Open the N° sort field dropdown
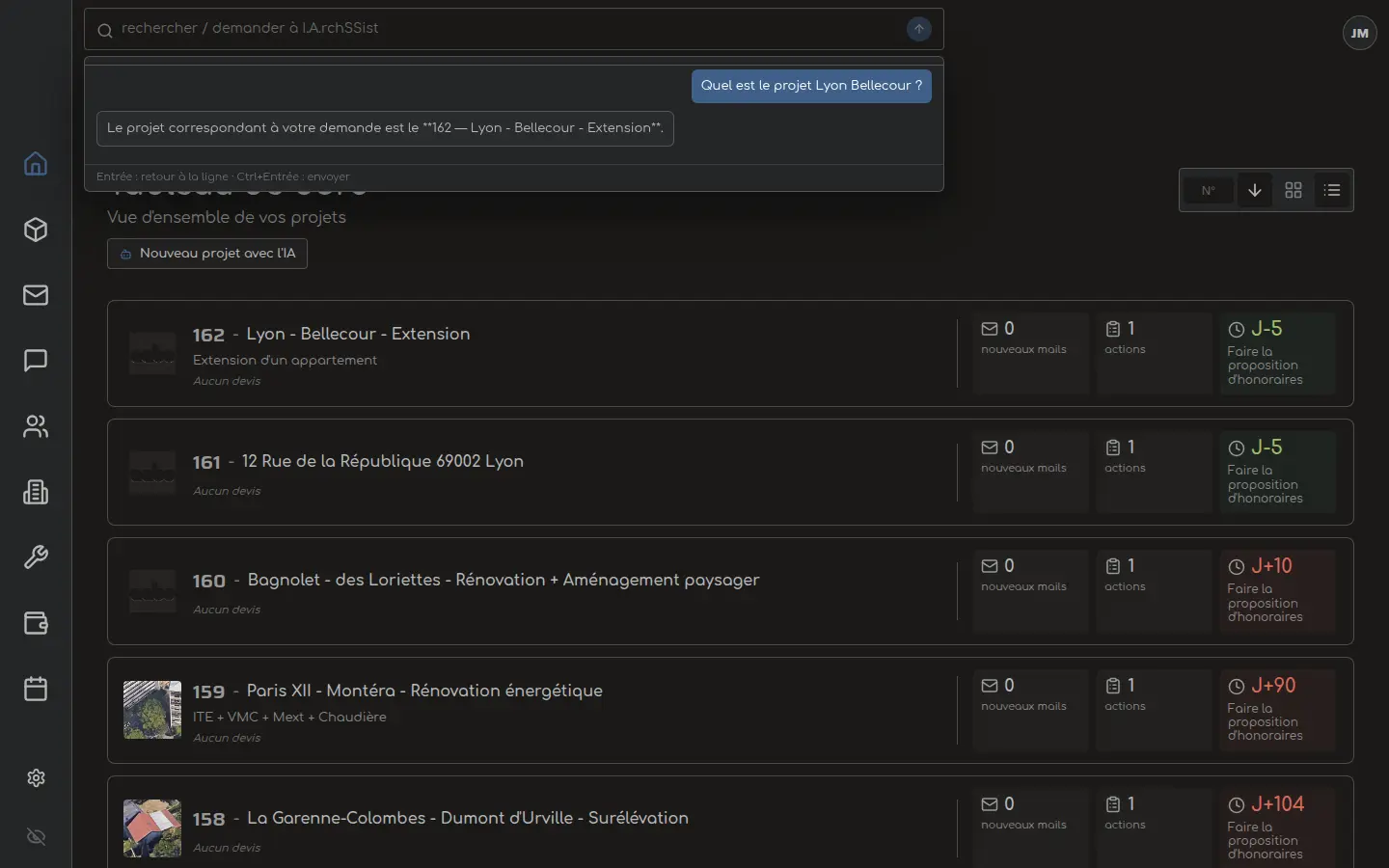The image size is (1389, 868). click(1209, 190)
